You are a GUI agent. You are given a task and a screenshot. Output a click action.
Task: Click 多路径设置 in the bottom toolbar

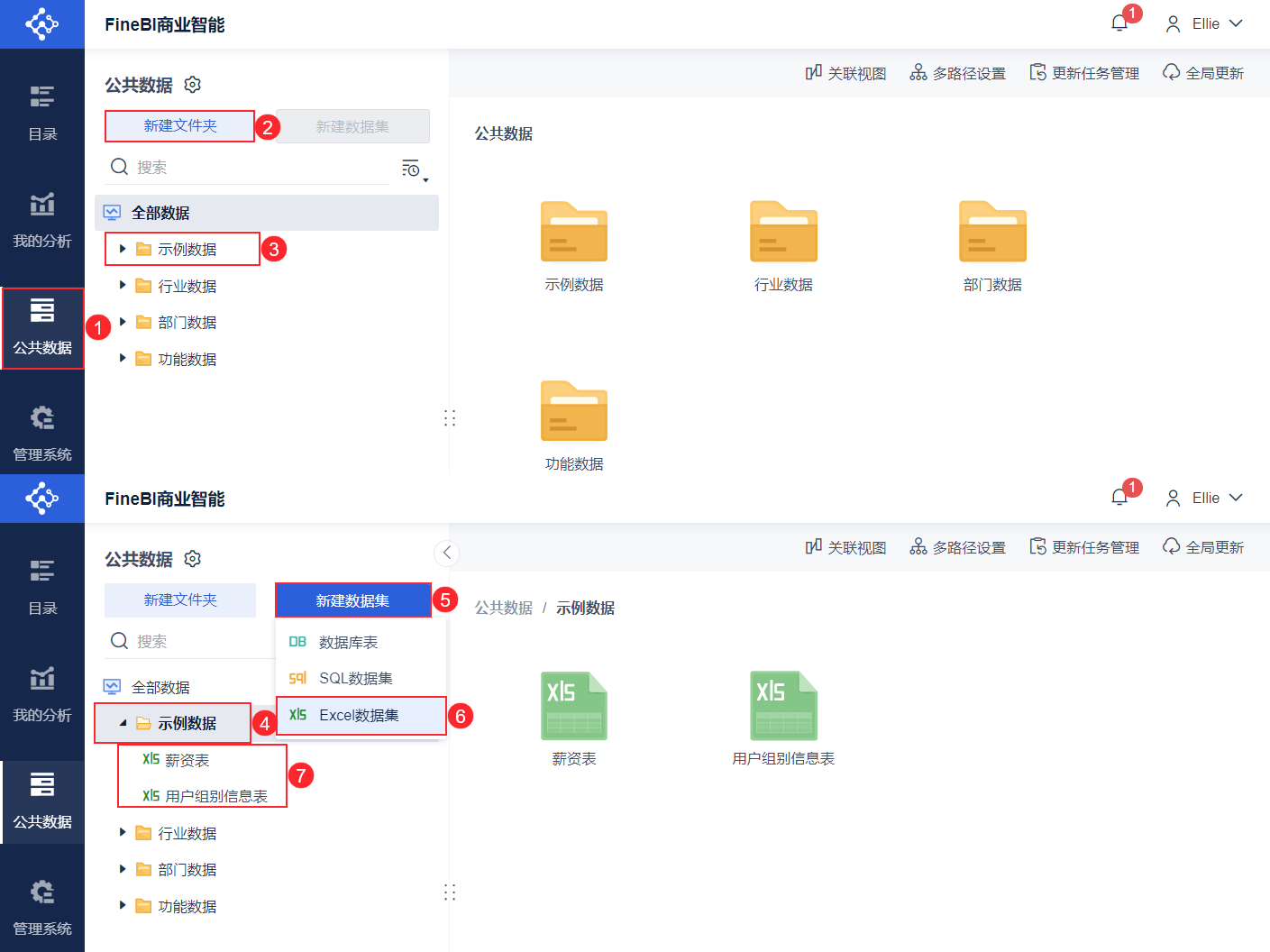(x=957, y=547)
